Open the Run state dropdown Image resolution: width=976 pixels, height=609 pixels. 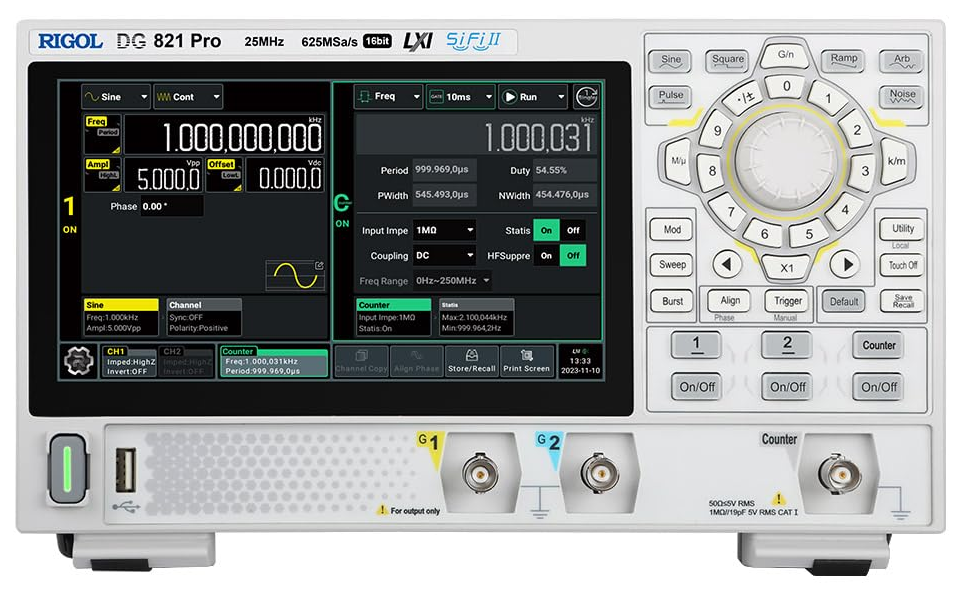pos(533,97)
